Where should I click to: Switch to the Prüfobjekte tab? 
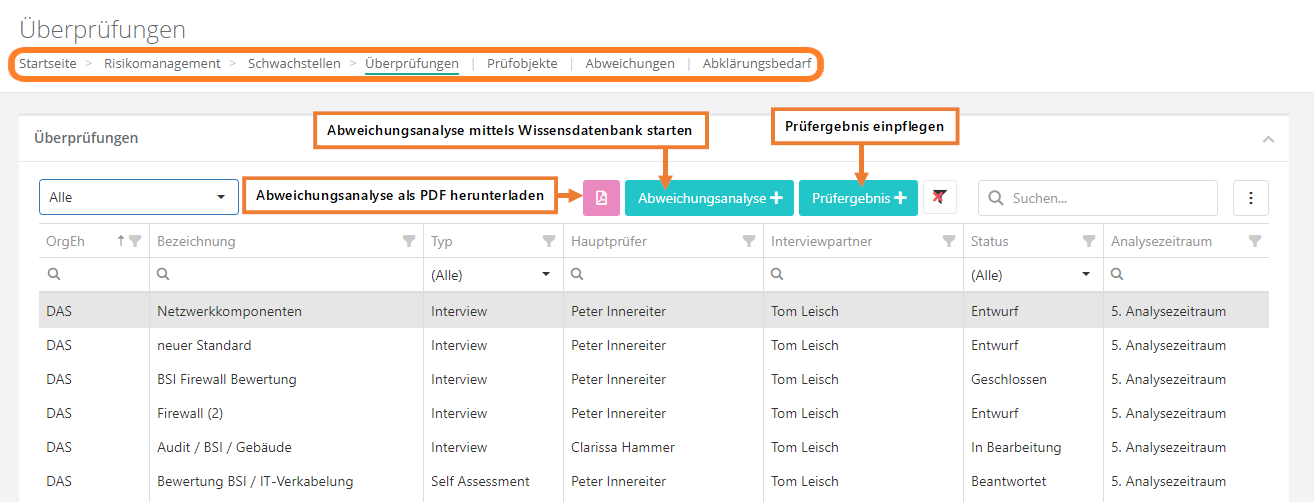[522, 63]
